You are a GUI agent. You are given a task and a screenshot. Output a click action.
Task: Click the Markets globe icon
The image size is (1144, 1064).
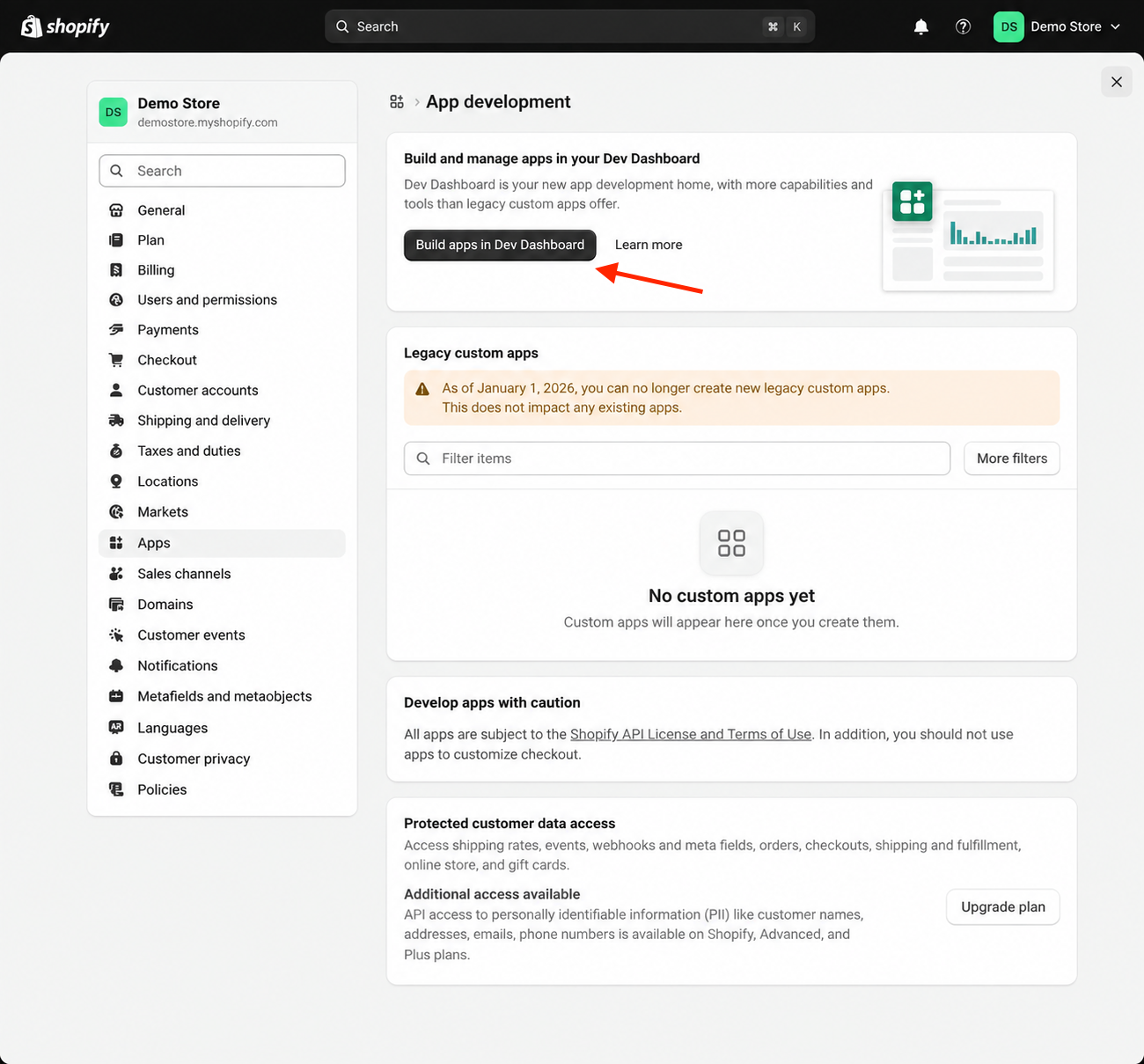coord(116,512)
